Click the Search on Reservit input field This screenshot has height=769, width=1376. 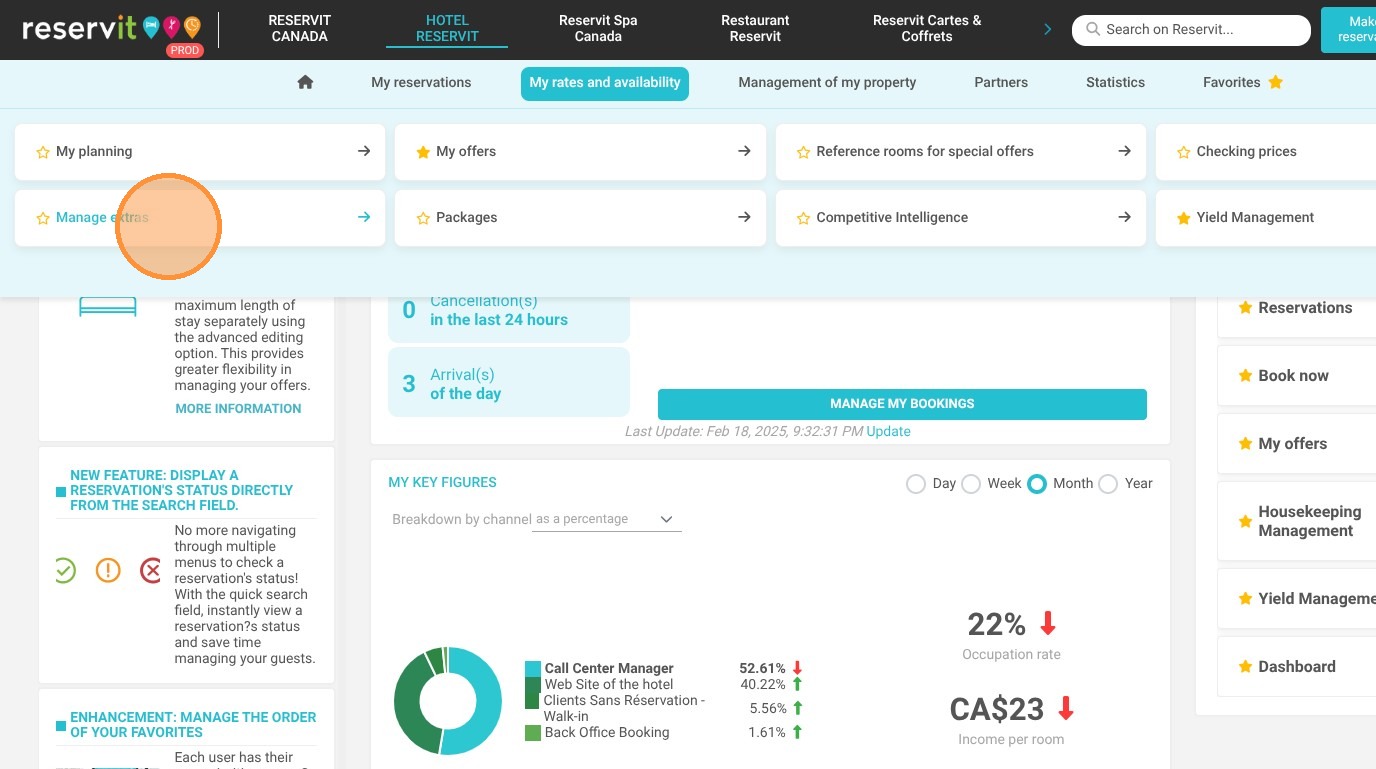click(1191, 30)
